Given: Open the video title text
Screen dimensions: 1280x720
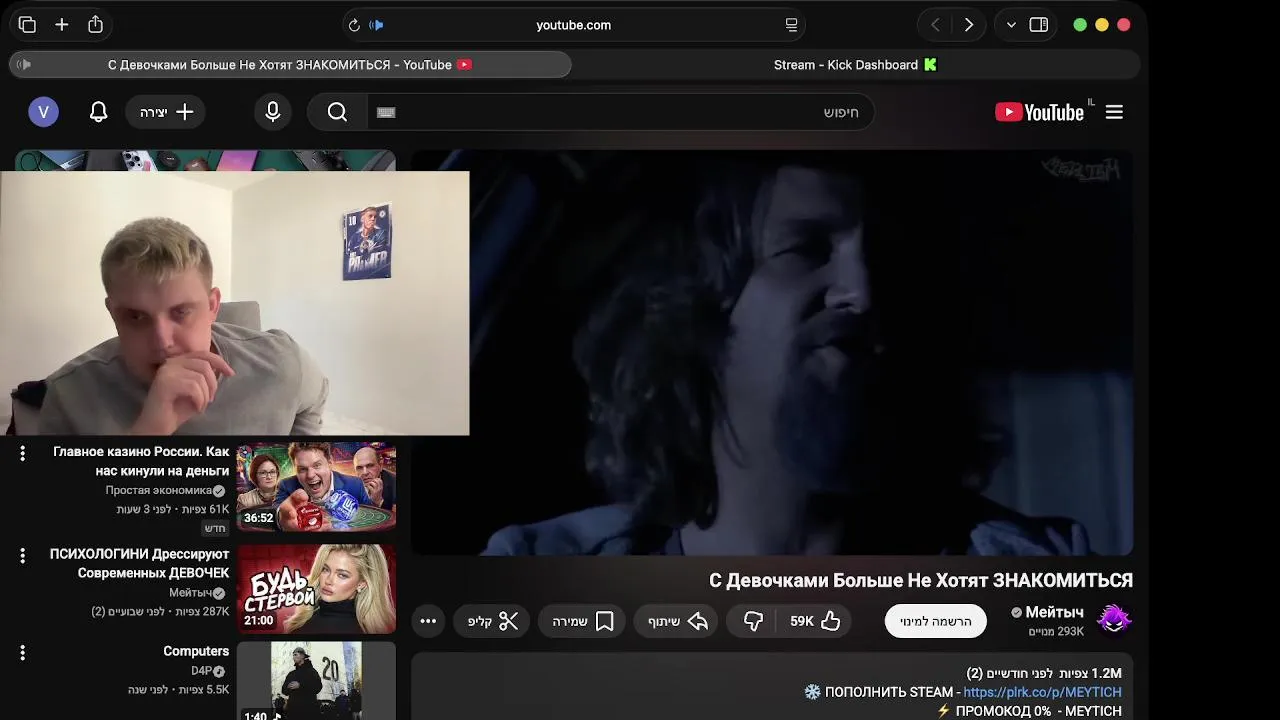Looking at the screenshot, I should pyautogui.click(x=921, y=580).
